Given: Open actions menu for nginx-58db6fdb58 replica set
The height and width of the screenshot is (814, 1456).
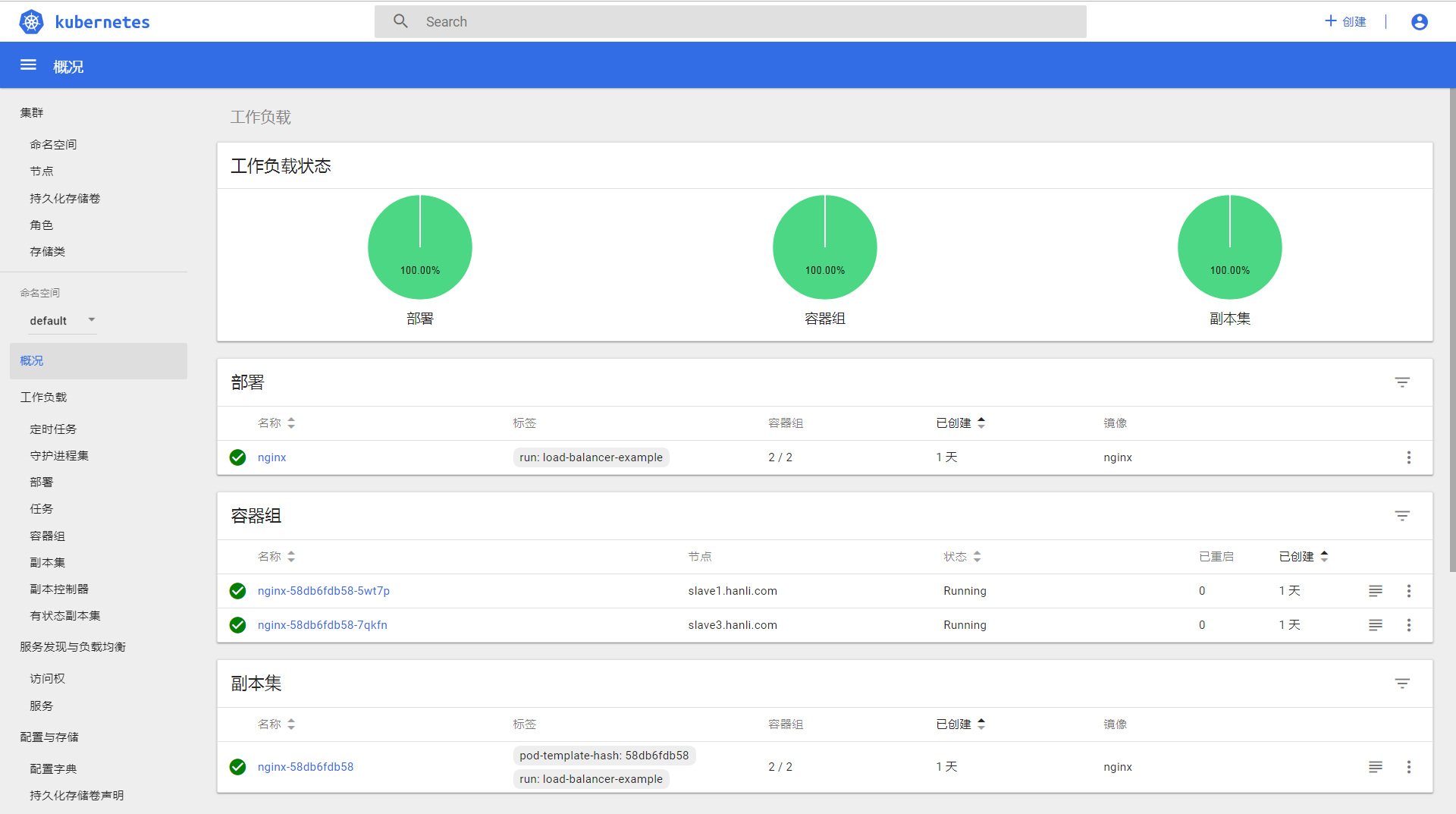Looking at the screenshot, I should click(1409, 767).
